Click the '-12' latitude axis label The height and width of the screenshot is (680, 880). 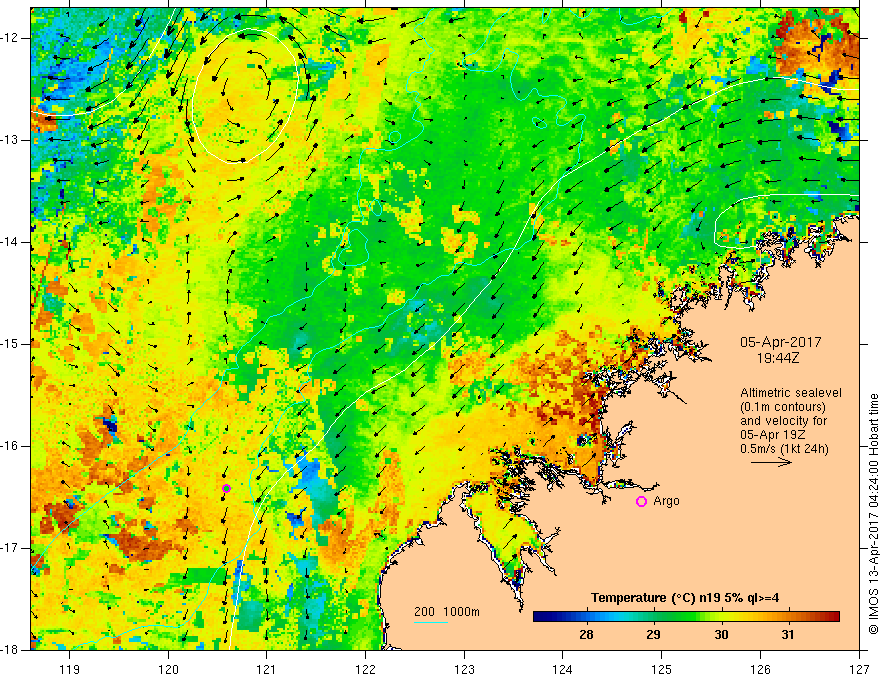tap(10, 38)
